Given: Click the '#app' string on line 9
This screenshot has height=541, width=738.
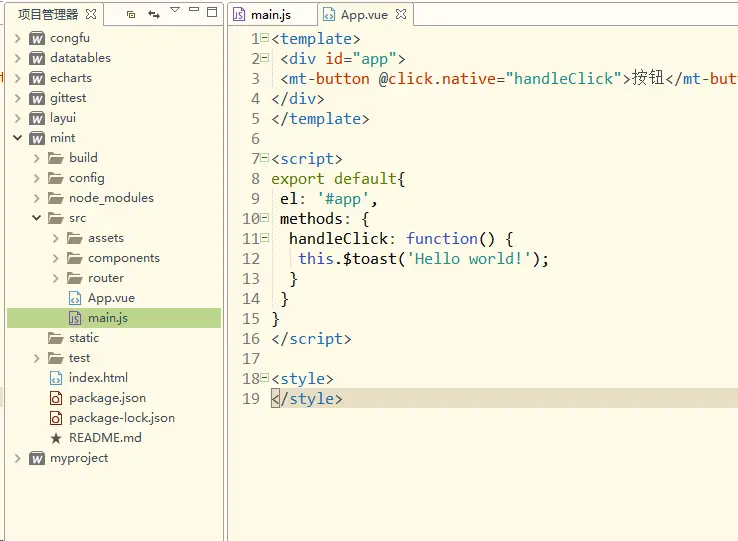Looking at the screenshot, I should click(343, 199).
